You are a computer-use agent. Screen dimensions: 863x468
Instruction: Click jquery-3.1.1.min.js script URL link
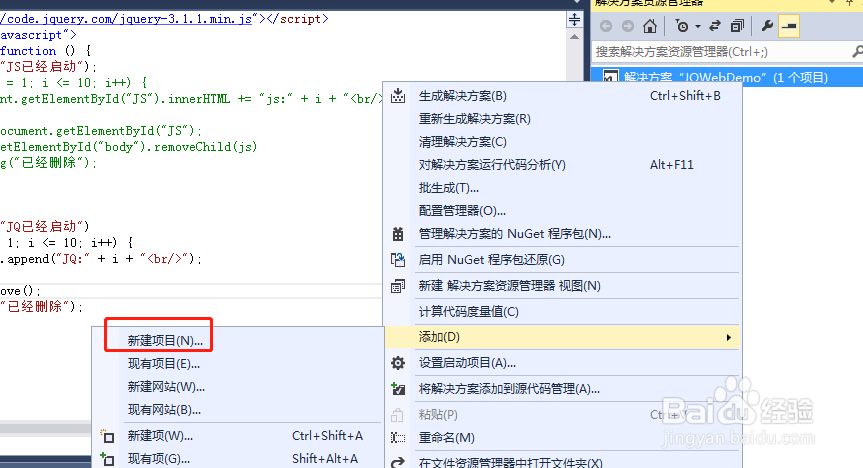(x=126, y=19)
